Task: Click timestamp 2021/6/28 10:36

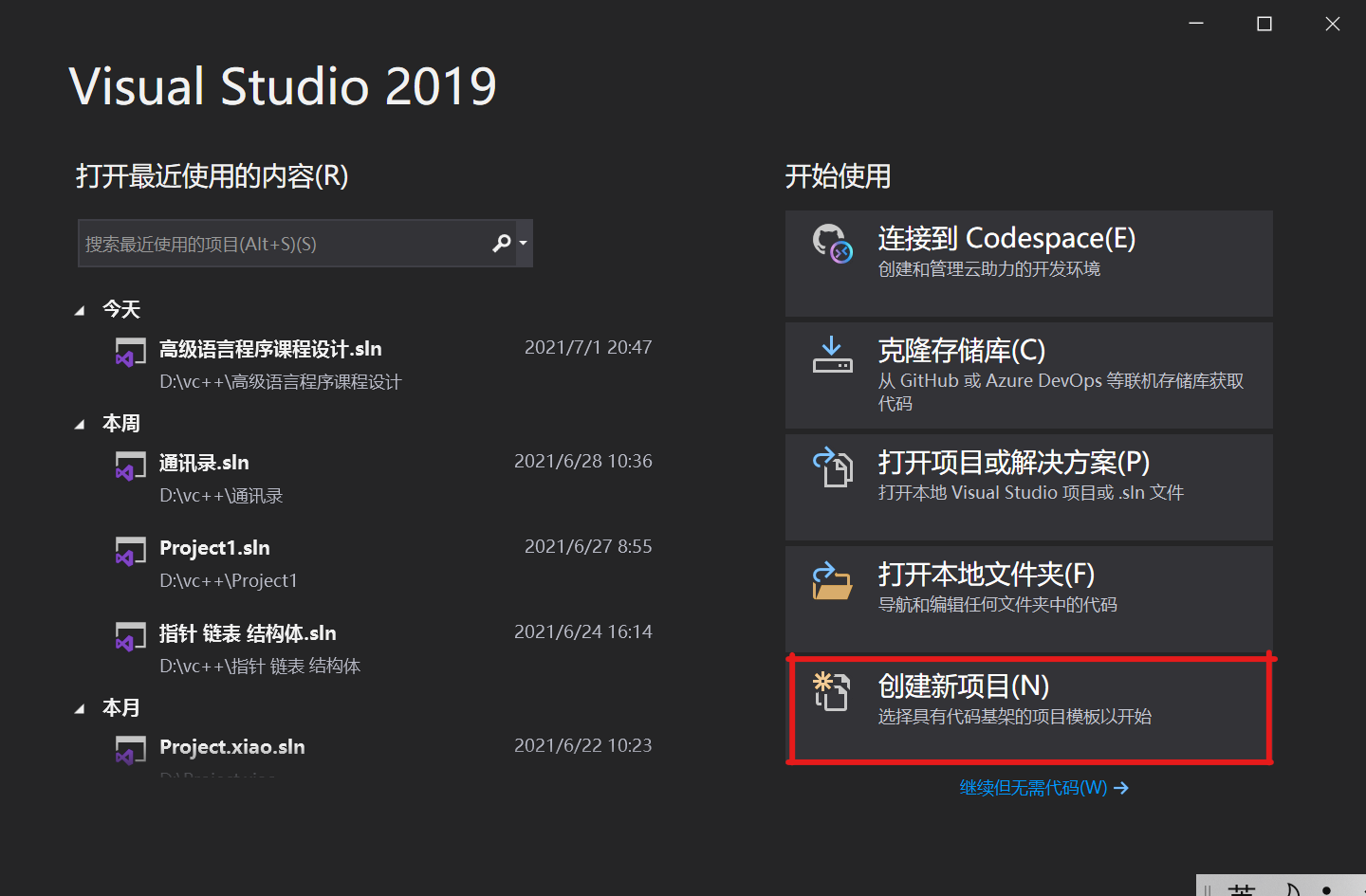Action: pos(583,462)
